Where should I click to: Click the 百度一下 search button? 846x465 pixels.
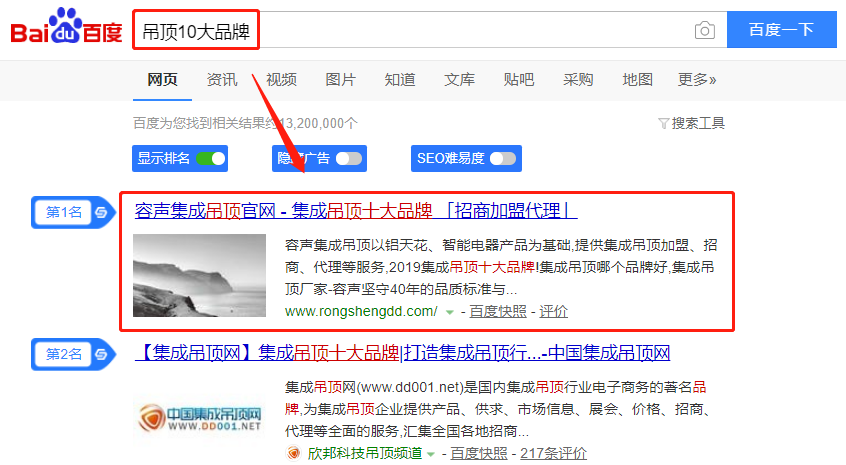(781, 30)
